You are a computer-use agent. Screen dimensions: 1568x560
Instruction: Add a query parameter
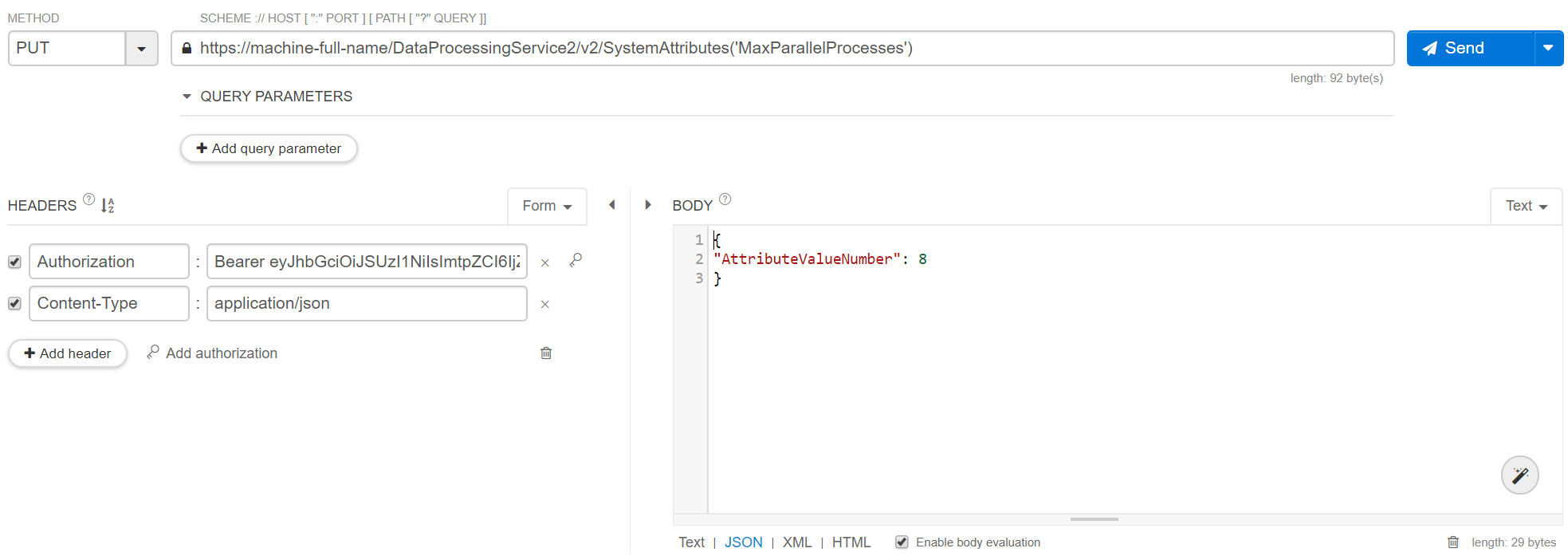click(269, 148)
